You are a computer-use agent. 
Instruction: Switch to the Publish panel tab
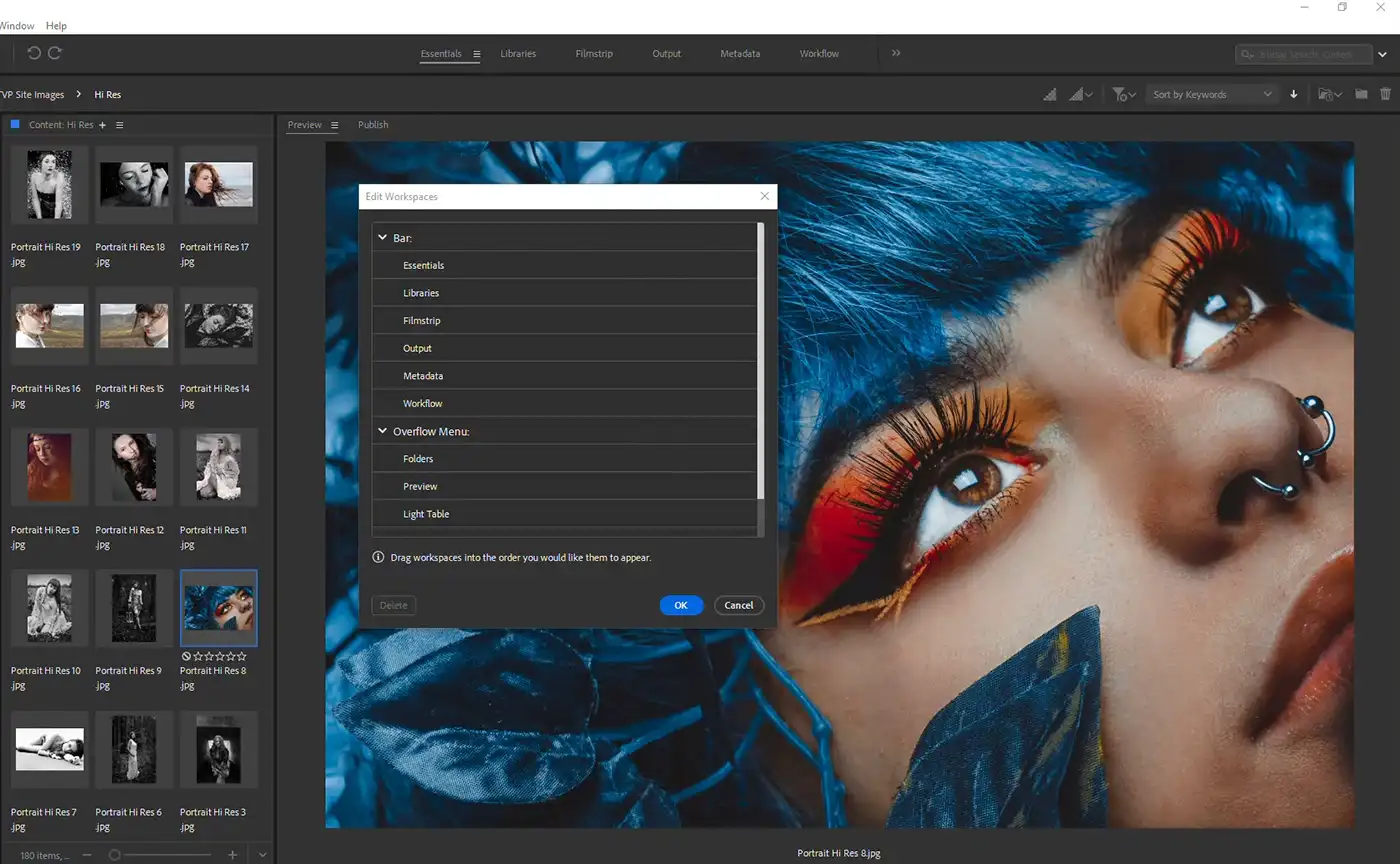tap(373, 125)
